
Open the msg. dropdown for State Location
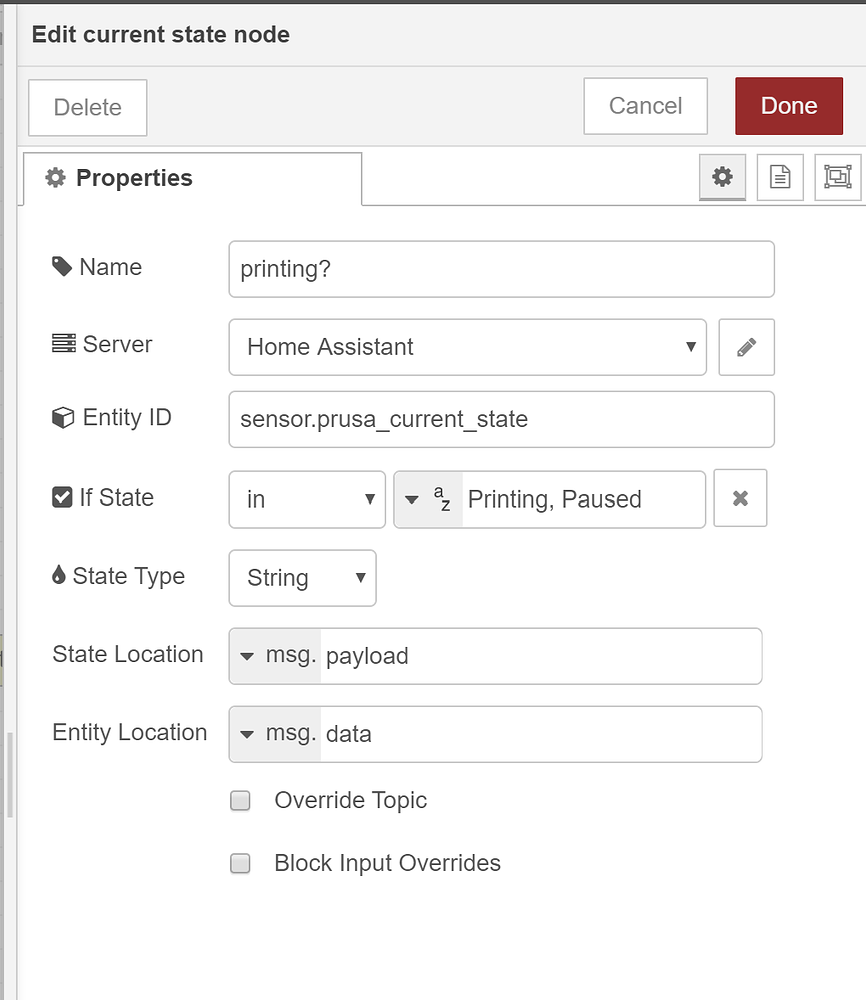[x=275, y=656]
